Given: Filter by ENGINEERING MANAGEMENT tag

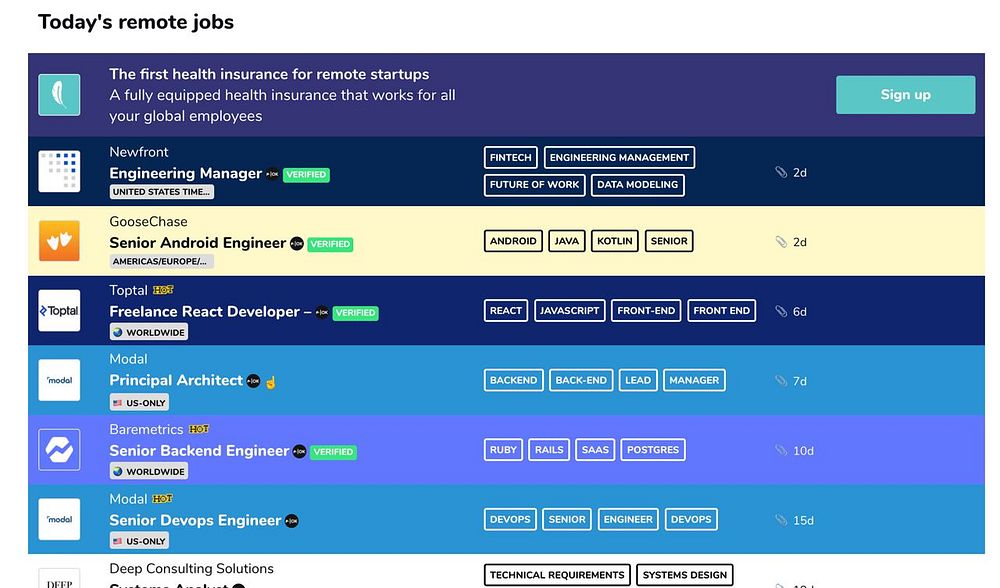Looking at the screenshot, I should pos(619,158).
